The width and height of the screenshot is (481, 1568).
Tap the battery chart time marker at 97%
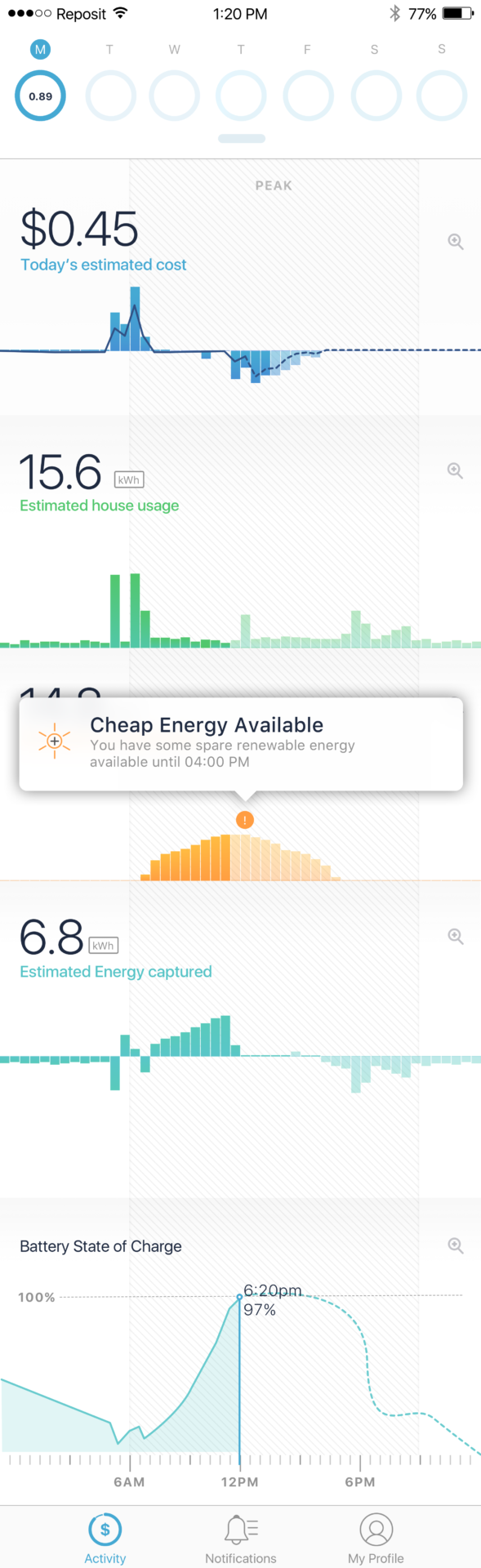pyautogui.click(x=239, y=1297)
